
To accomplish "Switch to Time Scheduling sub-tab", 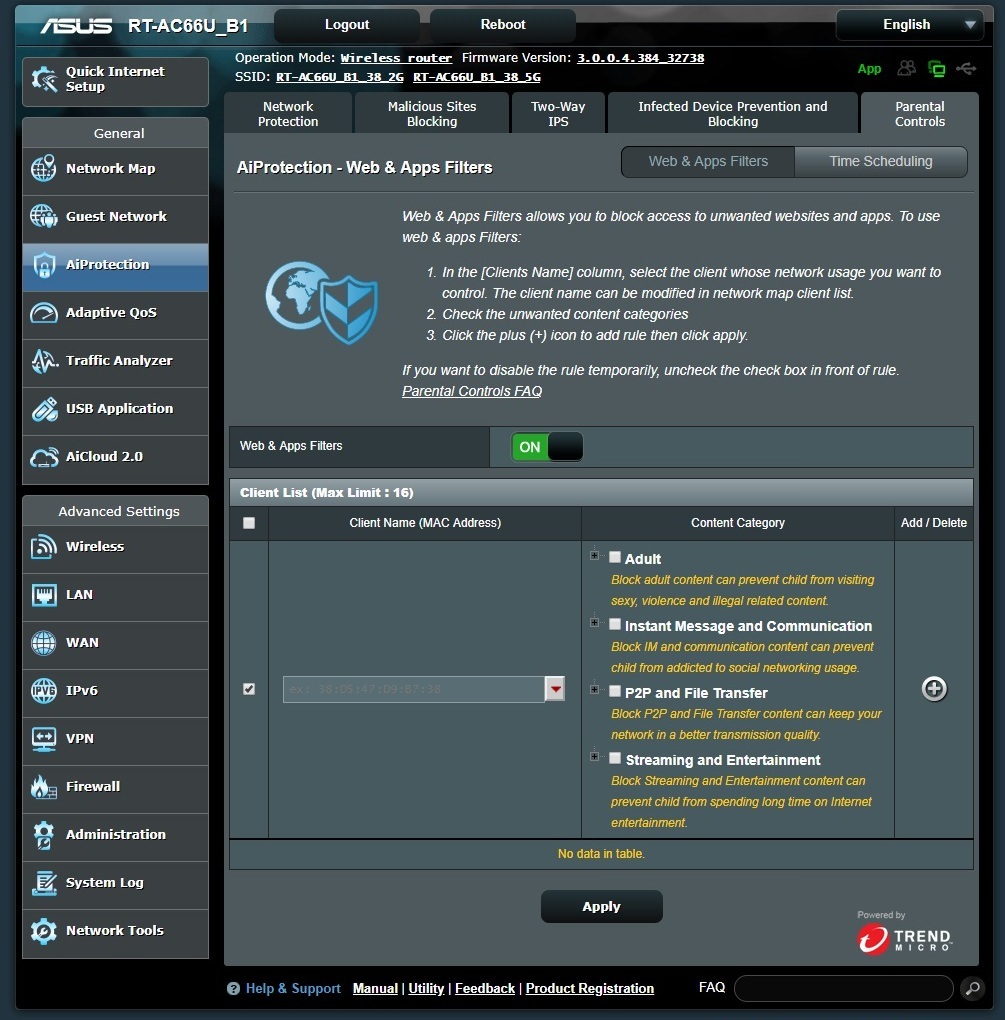I will [x=881, y=161].
